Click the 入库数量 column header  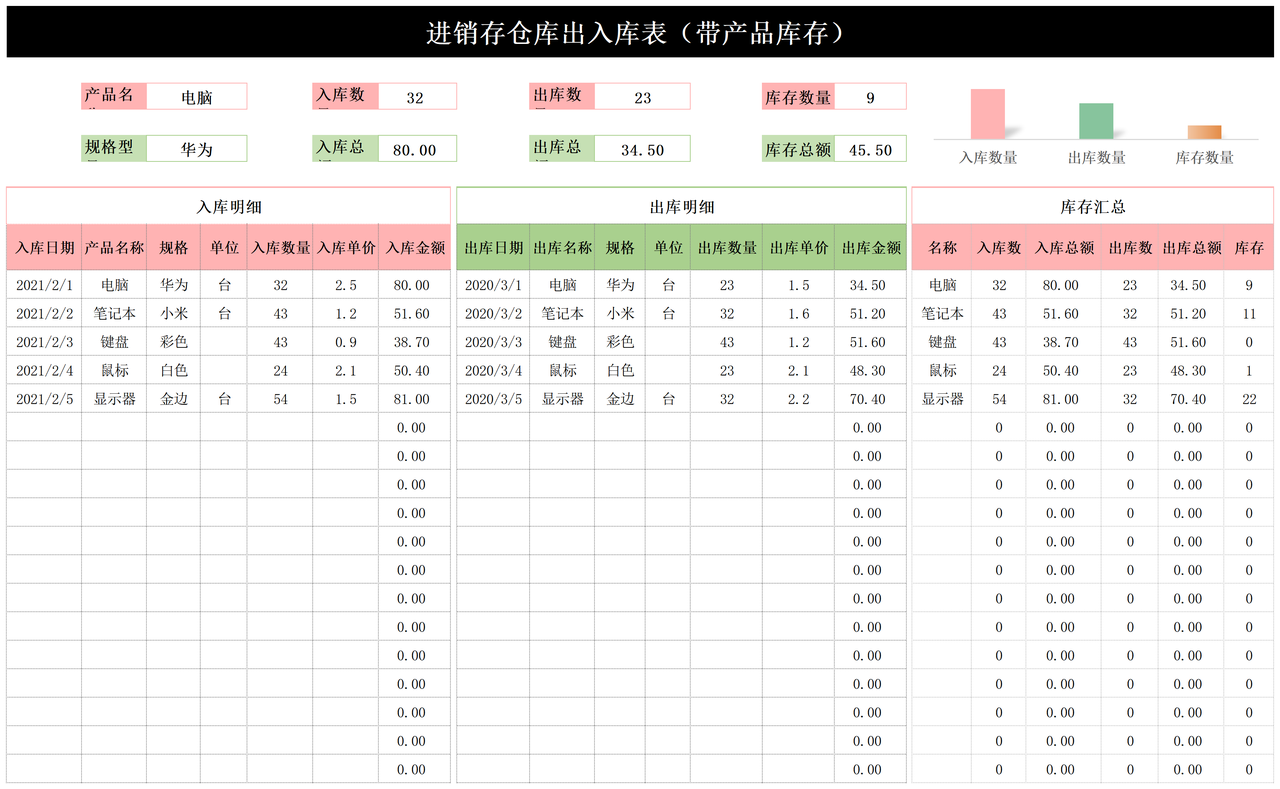pos(280,247)
